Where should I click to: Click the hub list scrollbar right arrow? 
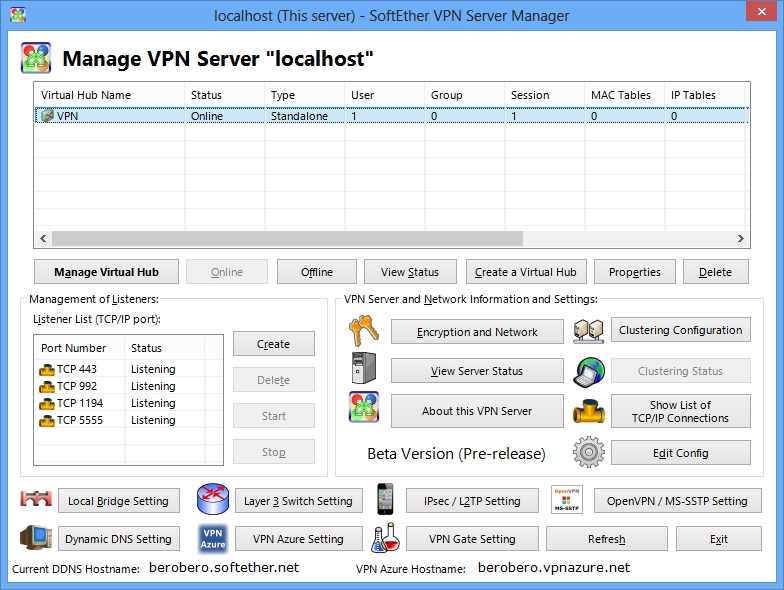740,238
